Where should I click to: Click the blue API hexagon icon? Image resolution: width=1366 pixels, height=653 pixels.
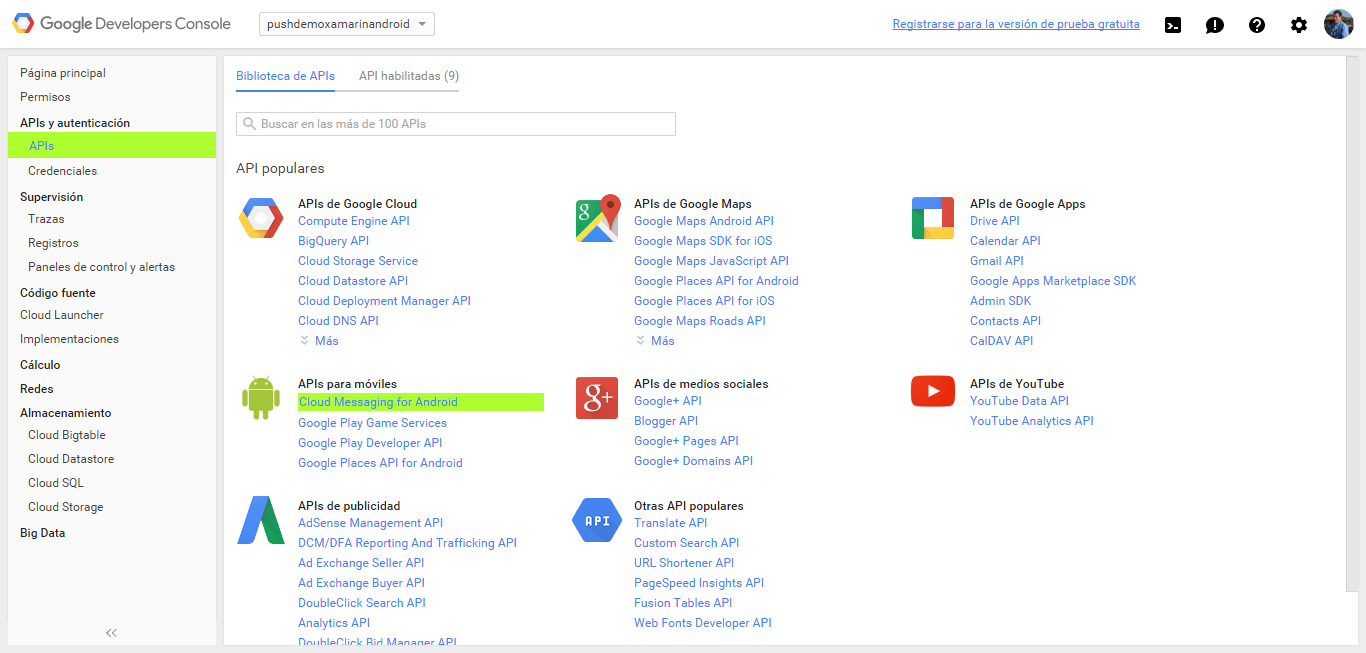pos(597,520)
